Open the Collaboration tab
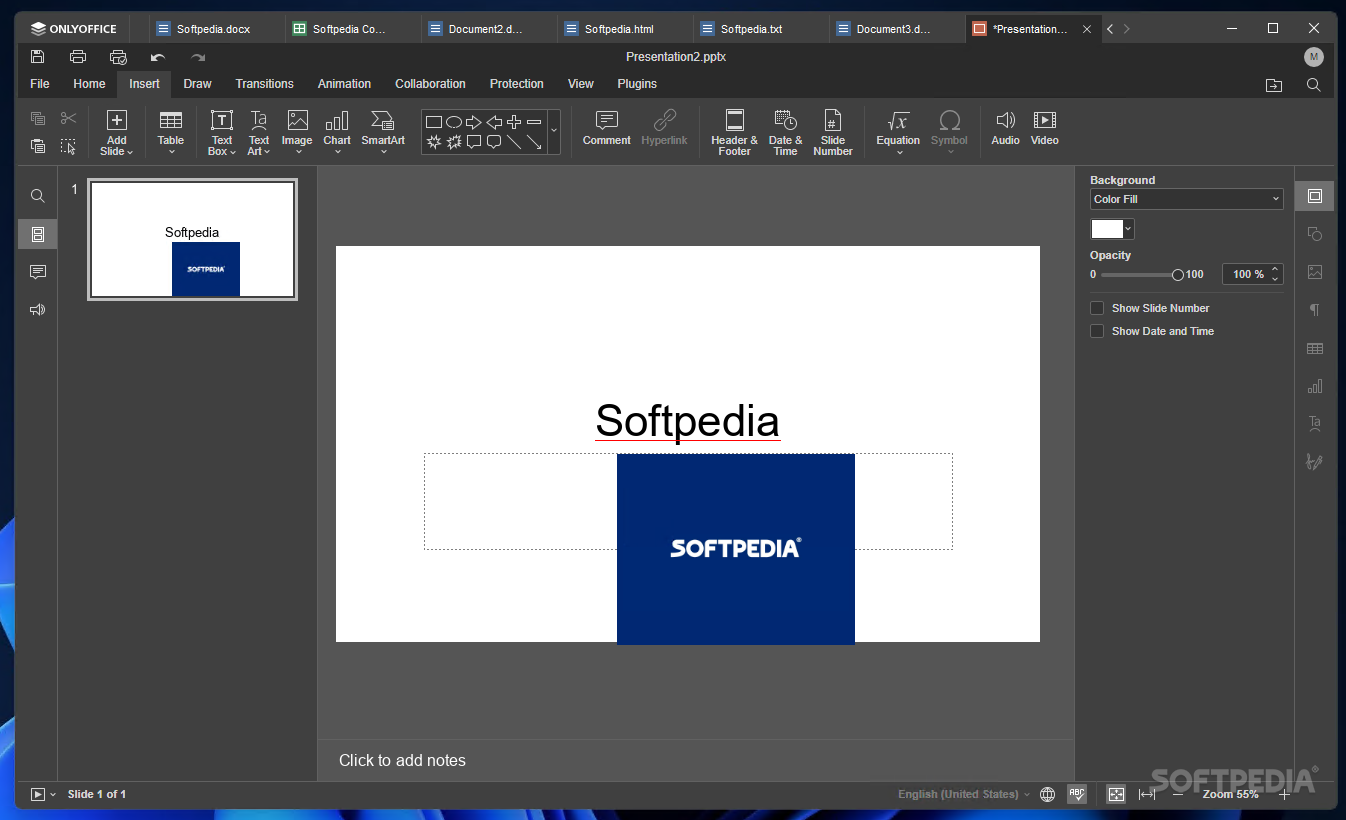Screen dimensions: 1346x820 (430, 84)
